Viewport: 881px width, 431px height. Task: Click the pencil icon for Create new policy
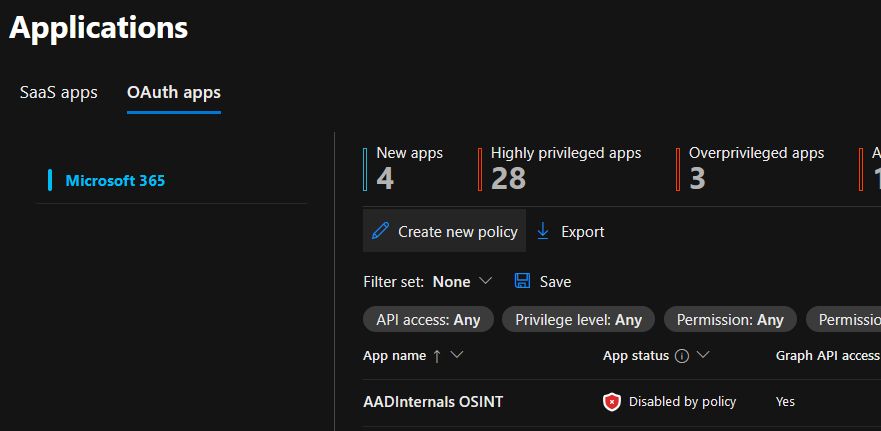(380, 231)
